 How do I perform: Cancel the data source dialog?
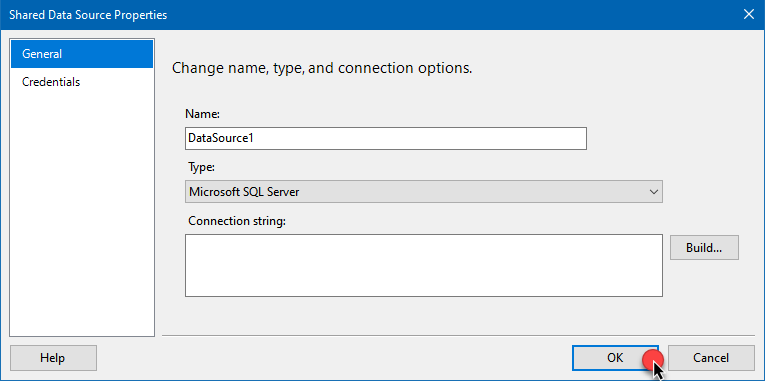click(x=711, y=358)
